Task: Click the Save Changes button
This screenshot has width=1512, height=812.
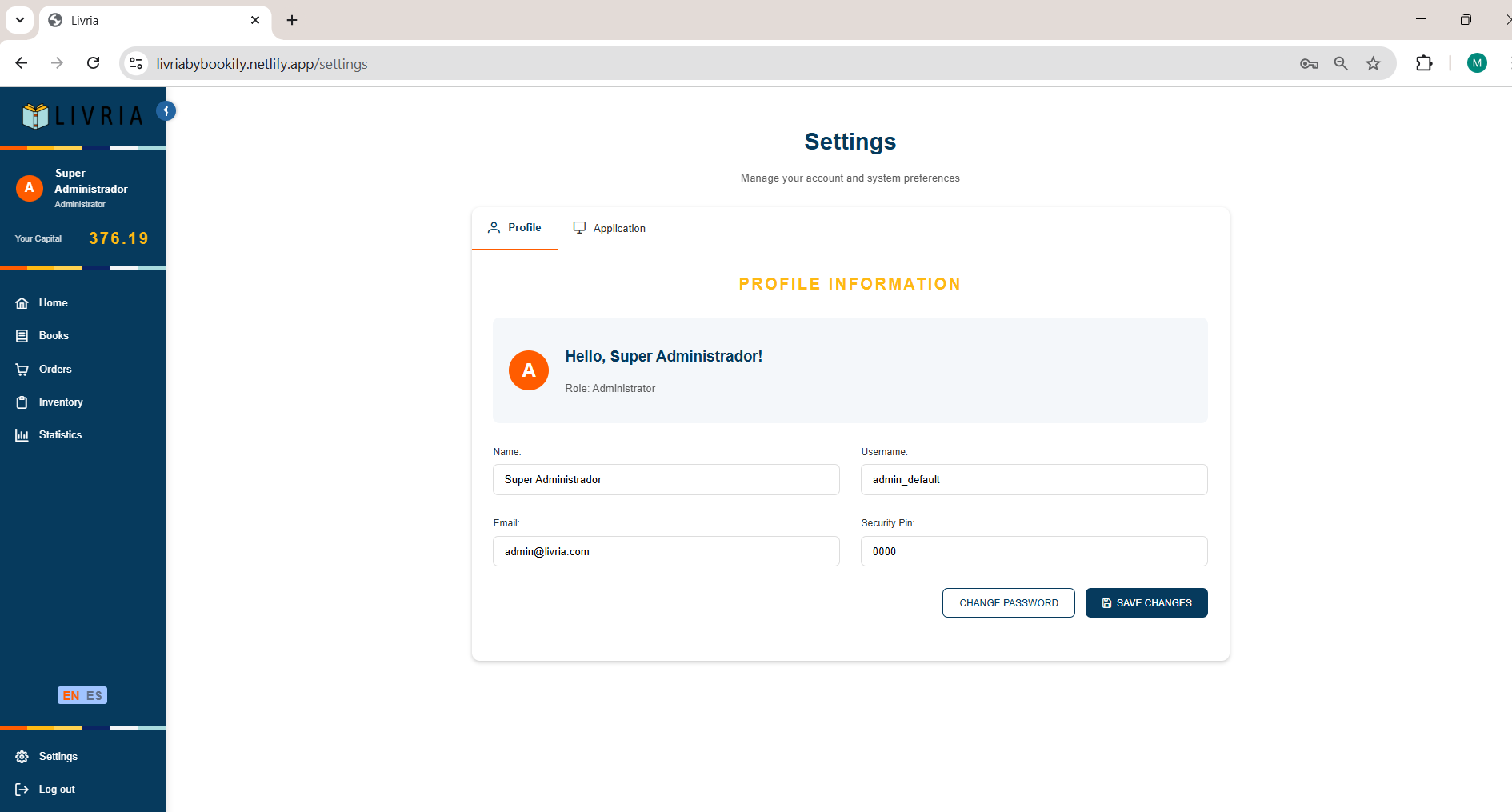Action: [x=1146, y=603]
